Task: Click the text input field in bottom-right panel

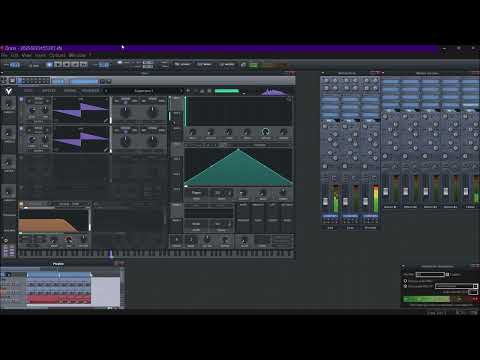Action: [x=430, y=274]
